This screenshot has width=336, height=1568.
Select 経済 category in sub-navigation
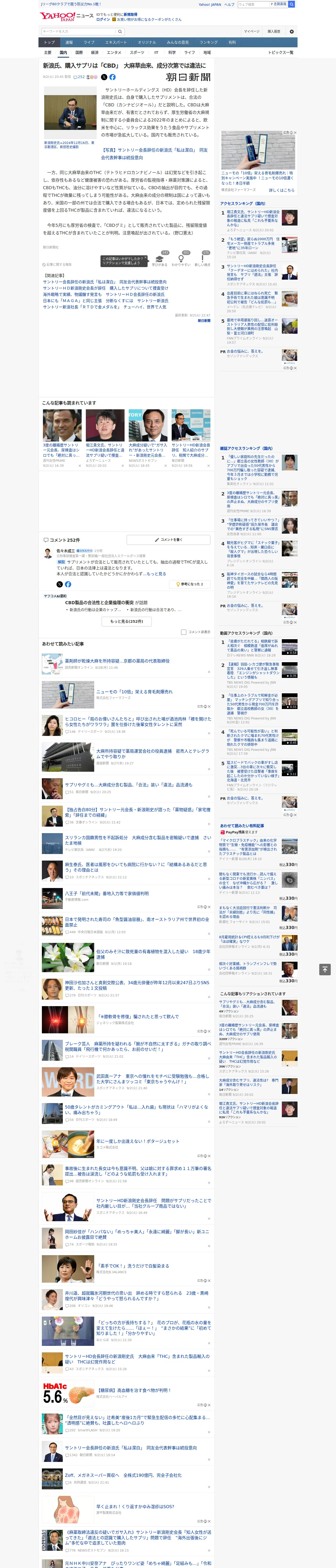[x=94, y=52]
